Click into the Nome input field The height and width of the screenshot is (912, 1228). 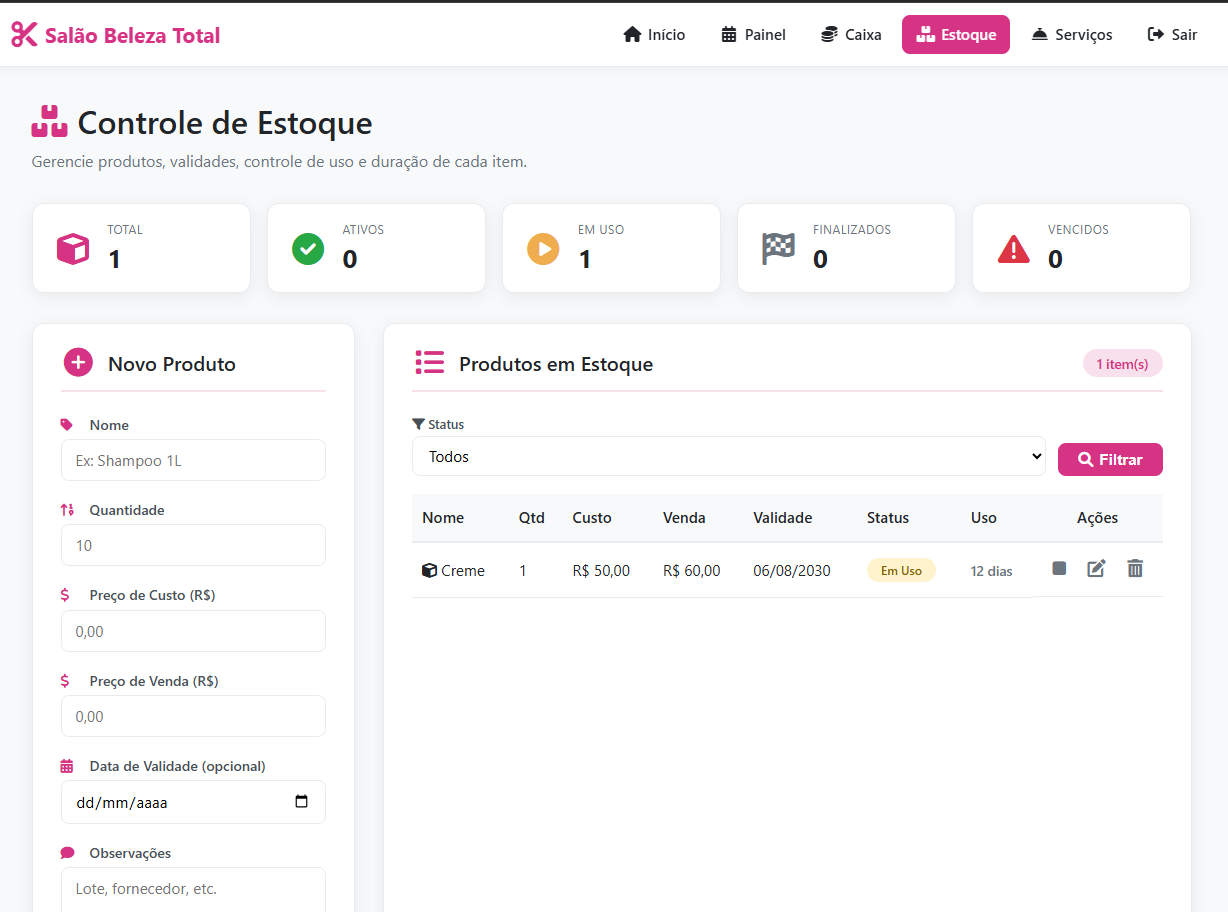[193, 460]
